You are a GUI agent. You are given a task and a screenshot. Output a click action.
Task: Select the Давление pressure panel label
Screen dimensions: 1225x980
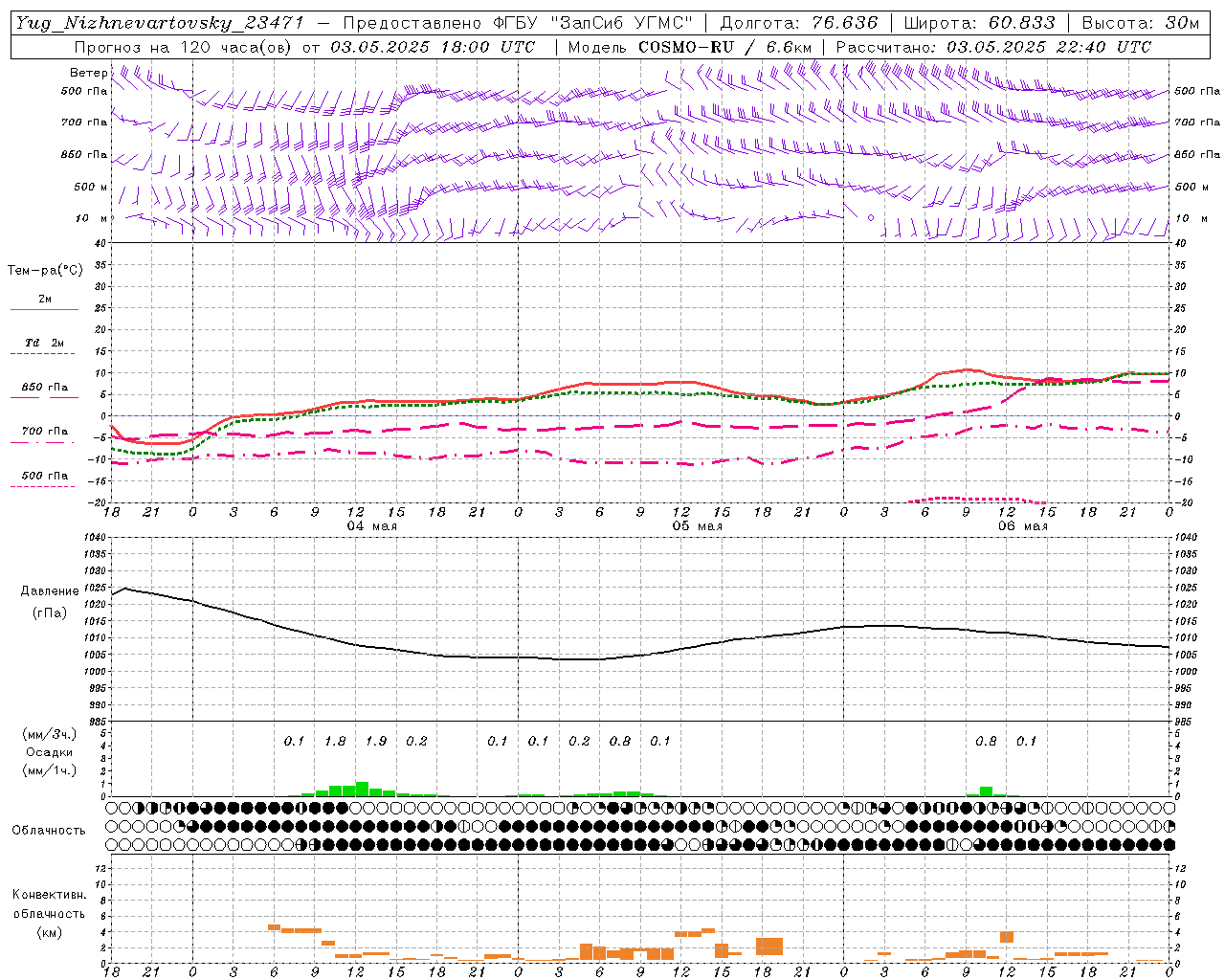tap(50, 591)
